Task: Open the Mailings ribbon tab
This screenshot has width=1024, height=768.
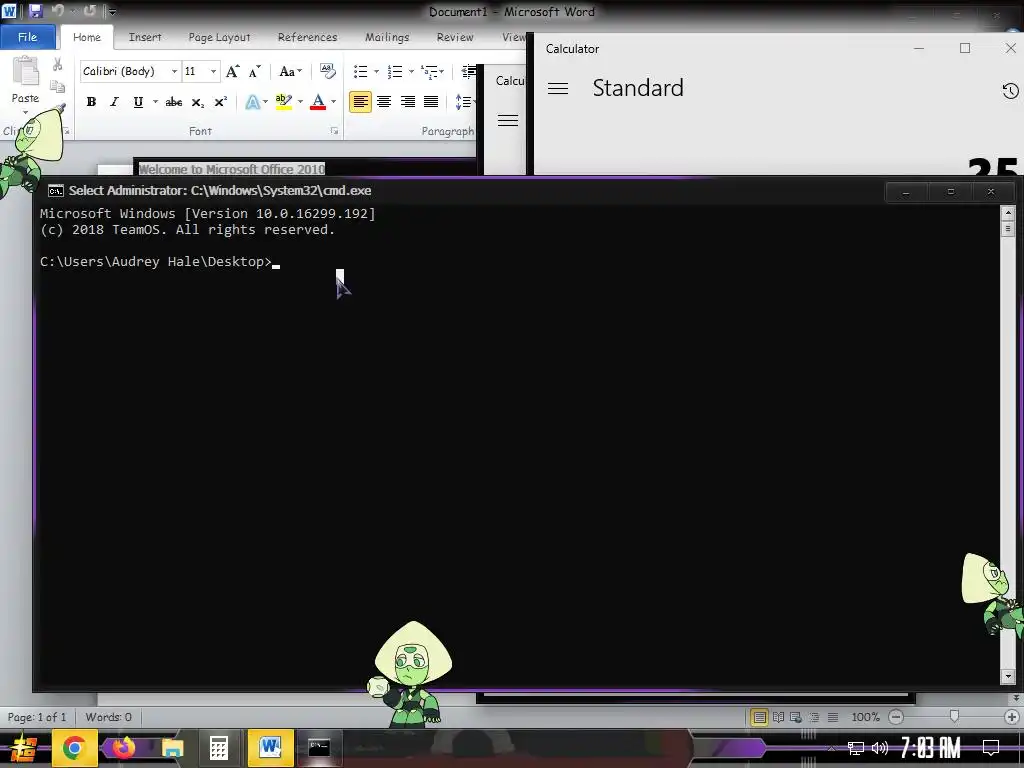Action: [x=387, y=37]
